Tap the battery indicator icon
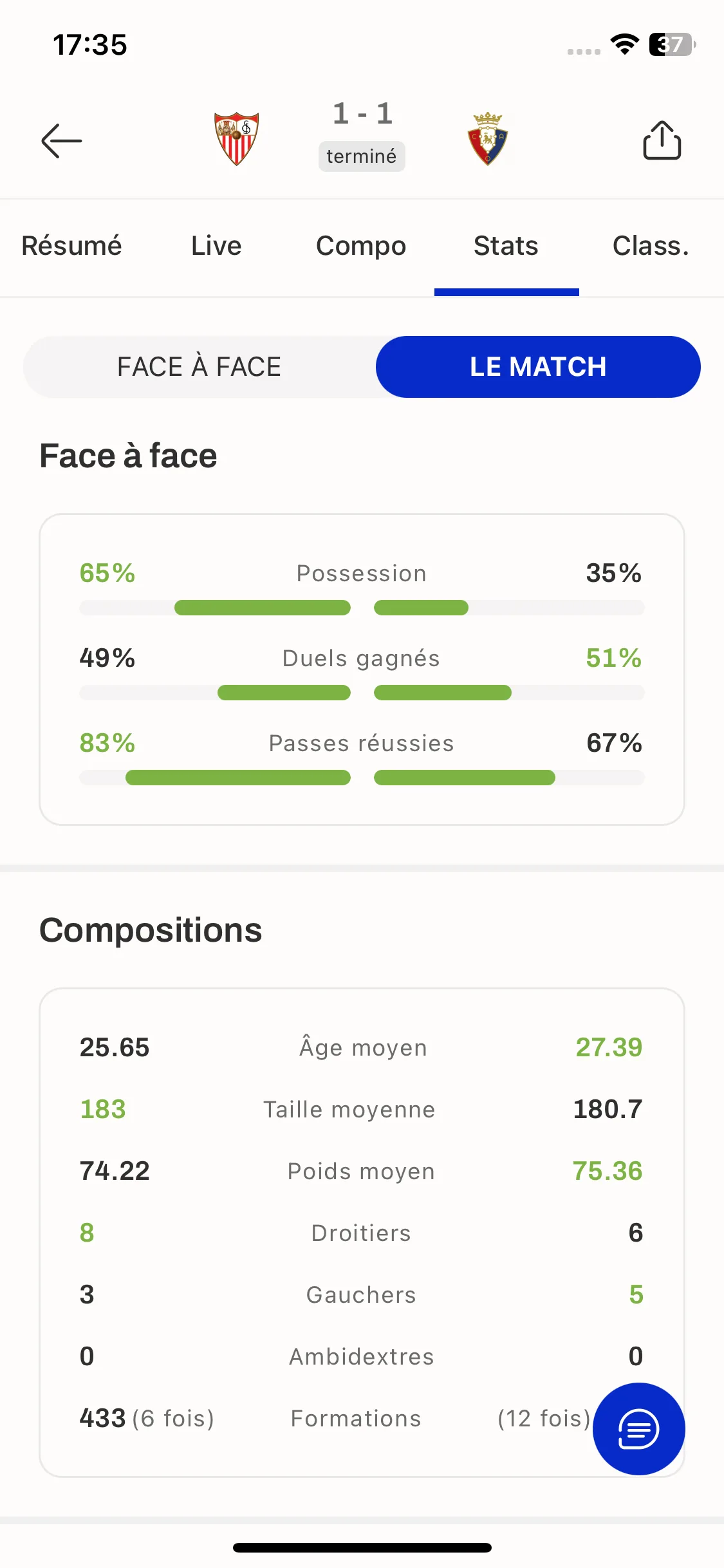 coord(672,44)
